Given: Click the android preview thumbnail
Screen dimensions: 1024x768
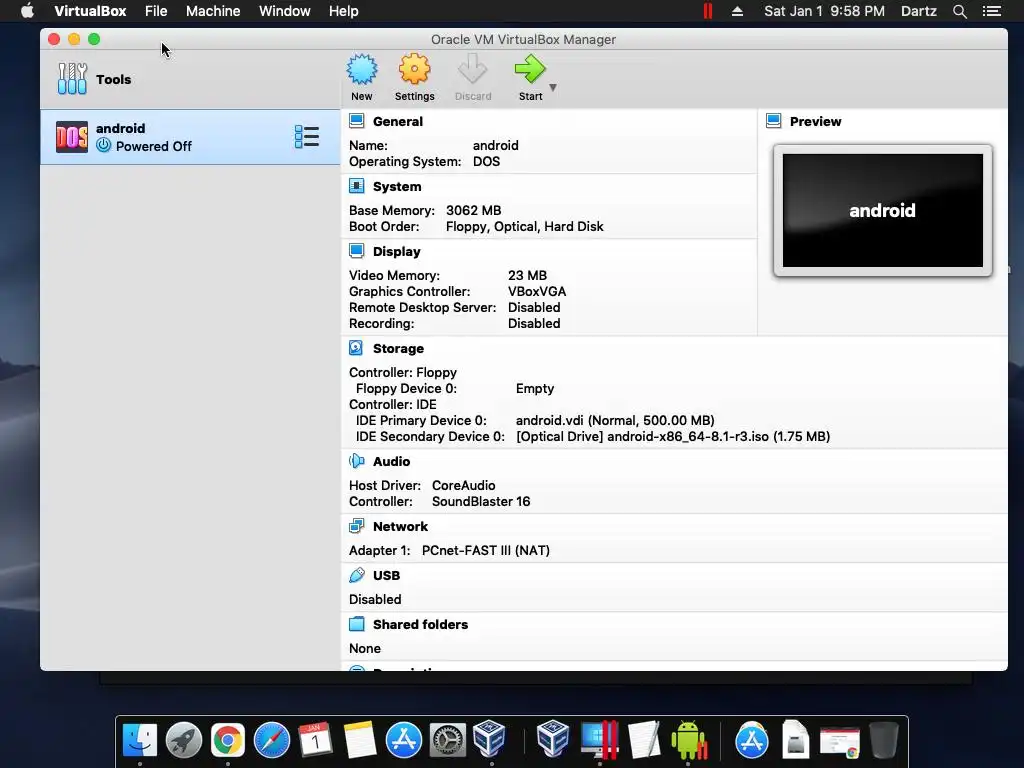Looking at the screenshot, I should [882, 210].
